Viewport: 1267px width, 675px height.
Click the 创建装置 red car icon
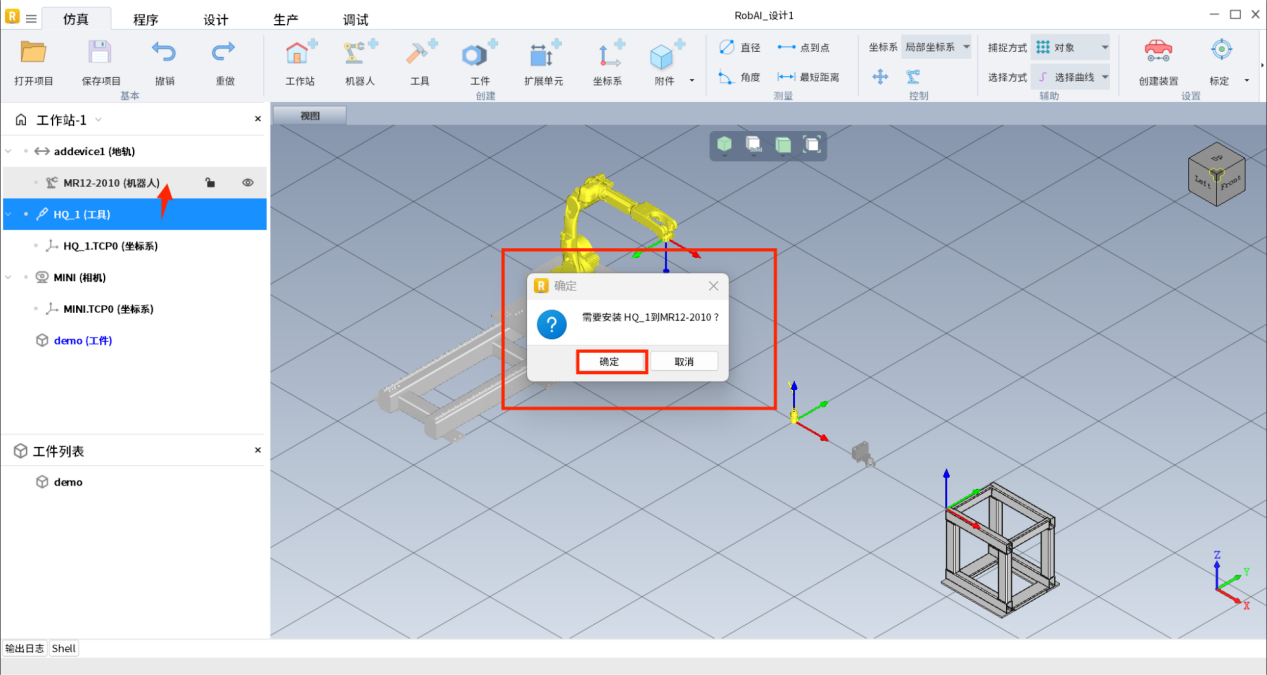pyautogui.click(x=1158, y=52)
